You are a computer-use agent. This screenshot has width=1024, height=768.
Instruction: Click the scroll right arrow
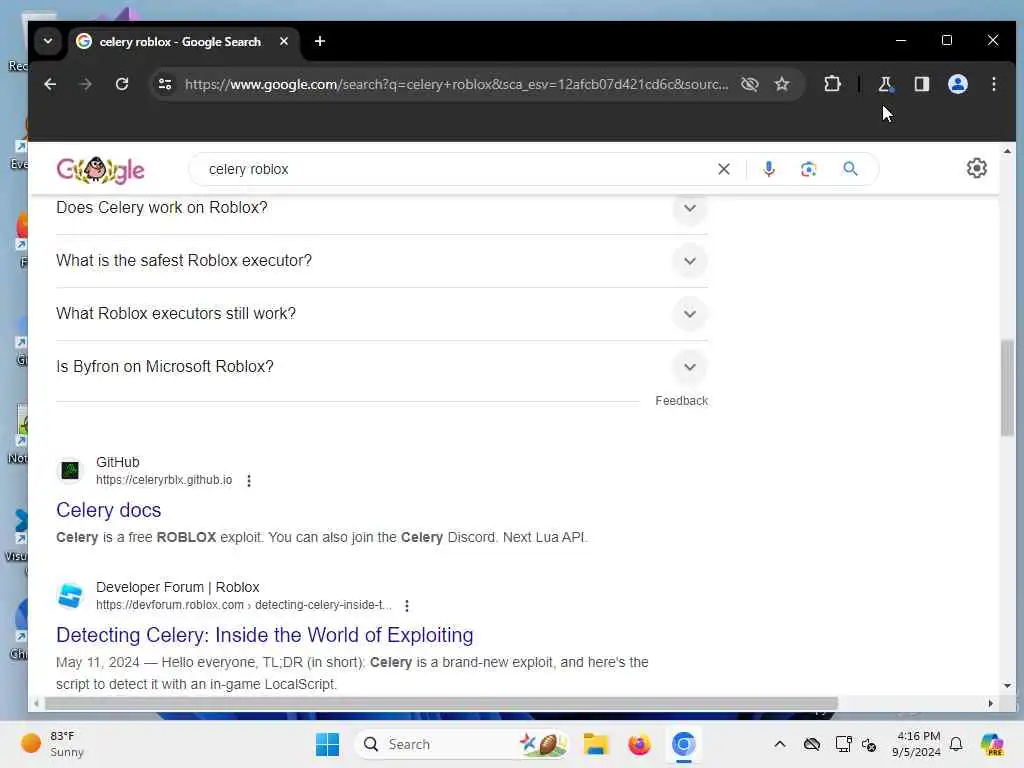(991, 704)
